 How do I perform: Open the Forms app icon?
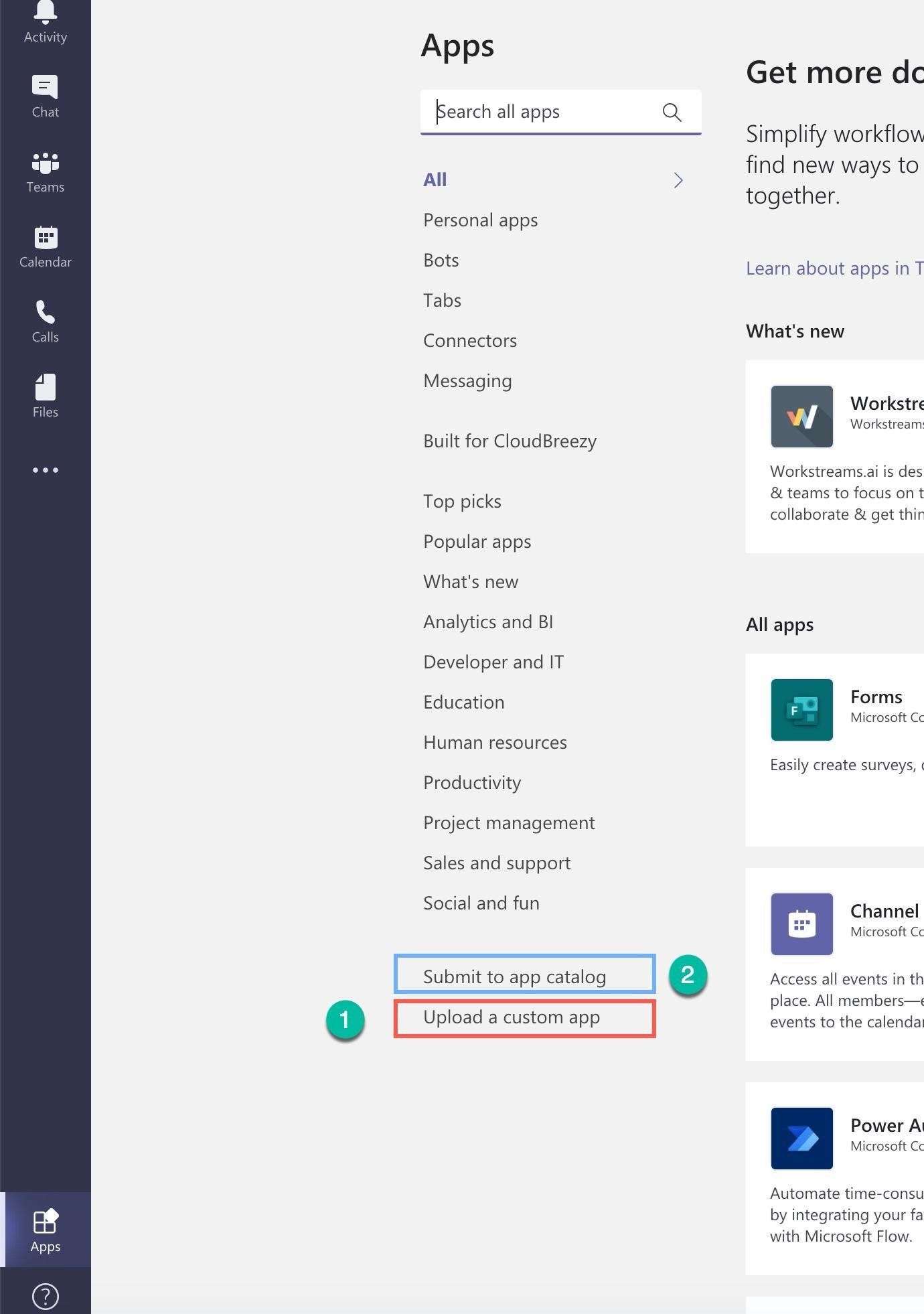[x=801, y=710]
